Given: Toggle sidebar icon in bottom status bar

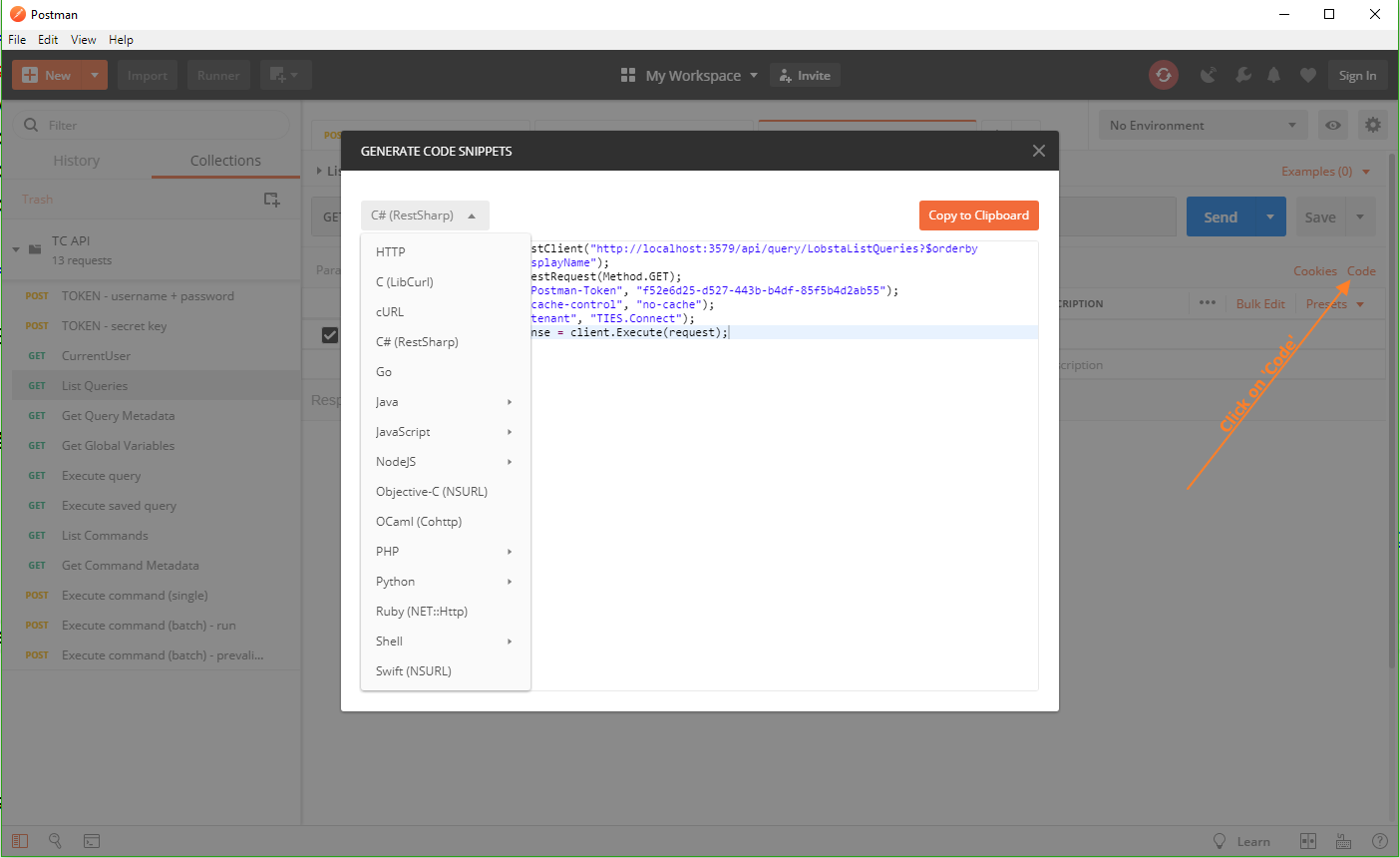Looking at the screenshot, I should point(20,841).
